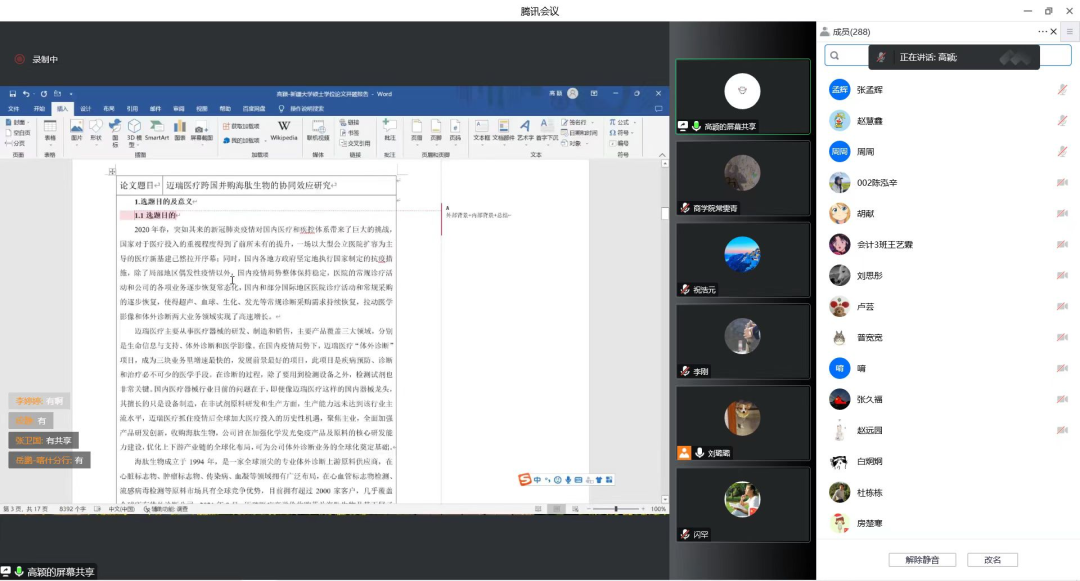Viewport: 1080px width, 581px height.
Task: Click the Undo arrow in Word
Action: click(25, 94)
